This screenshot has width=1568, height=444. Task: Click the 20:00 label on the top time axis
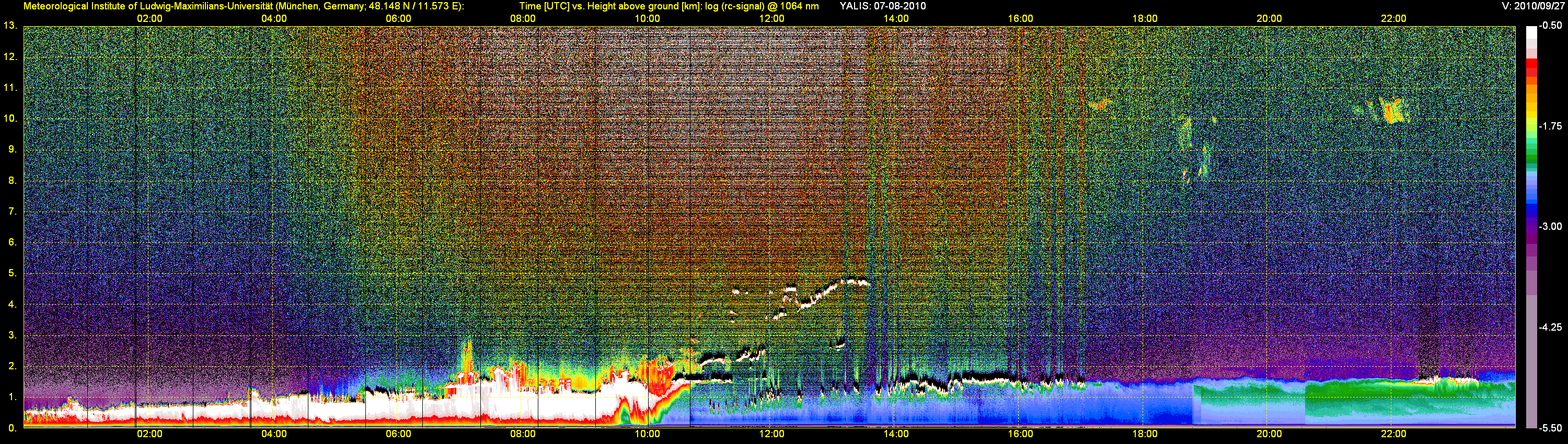pos(1269,18)
